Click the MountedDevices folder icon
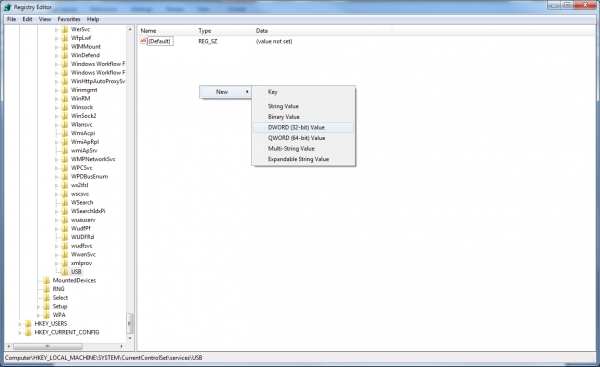 [46, 281]
